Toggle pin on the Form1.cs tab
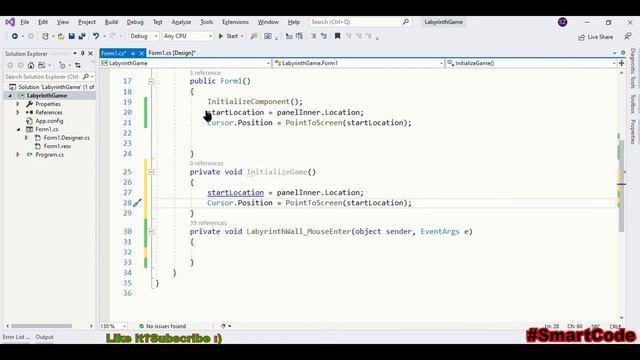The height and width of the screenshot is (360, 640). (x=133, y=53)
